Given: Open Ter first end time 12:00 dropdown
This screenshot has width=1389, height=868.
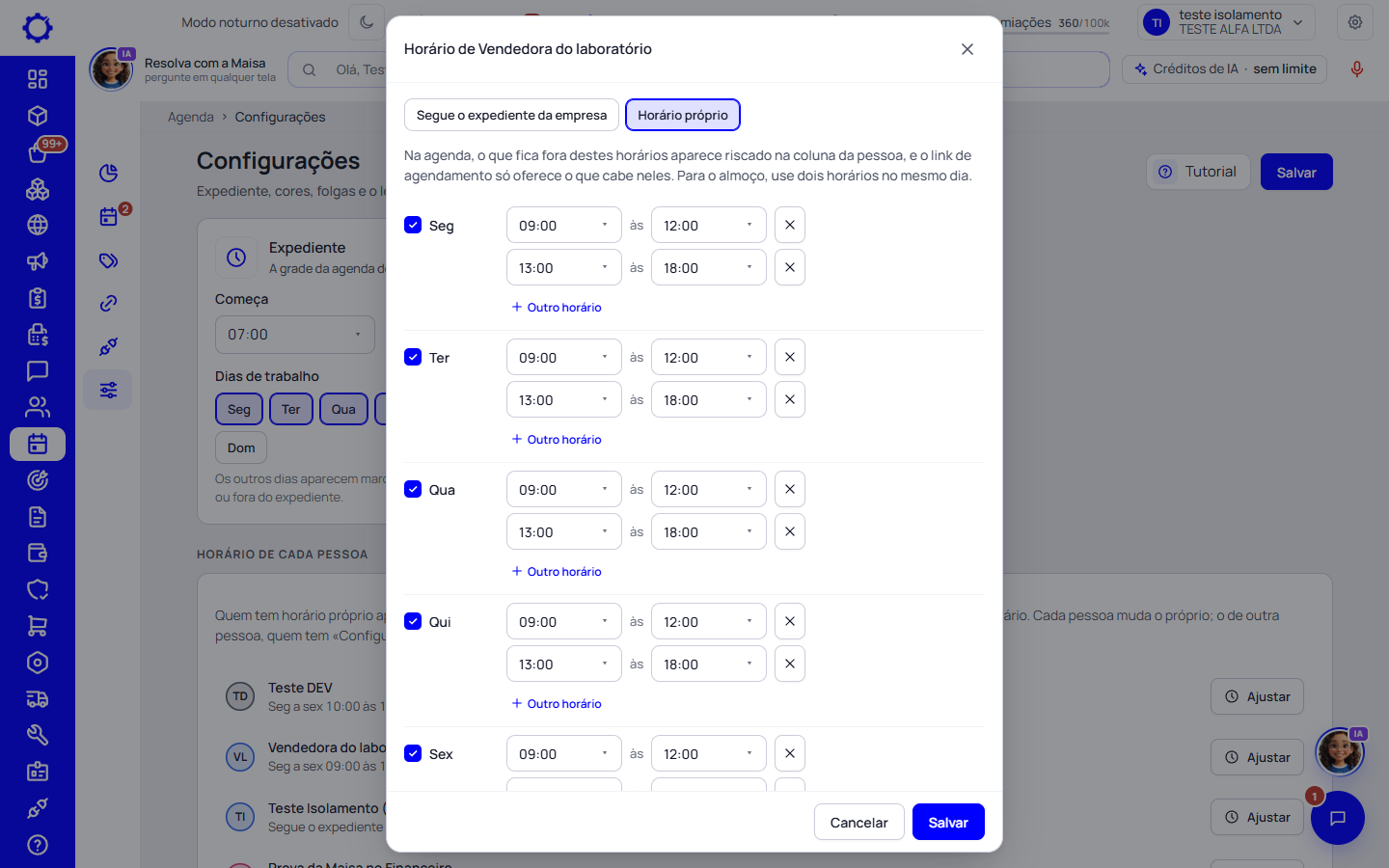Looking at the screenshot, I should pyautogui.click(x=709, y=357).
